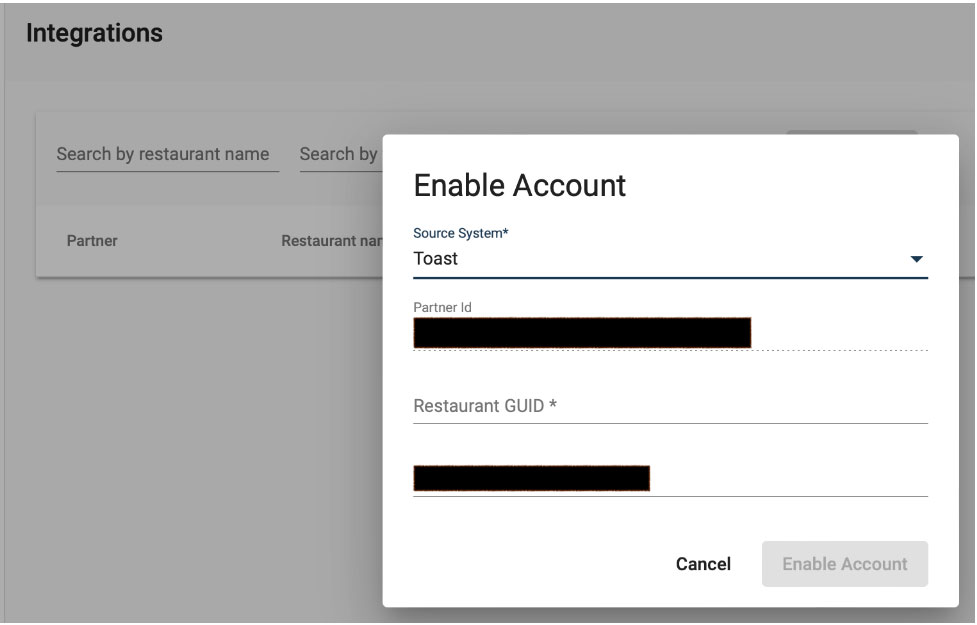Click the Partner column header
Viewport: 977px width, 625px height.
(92, 241)
